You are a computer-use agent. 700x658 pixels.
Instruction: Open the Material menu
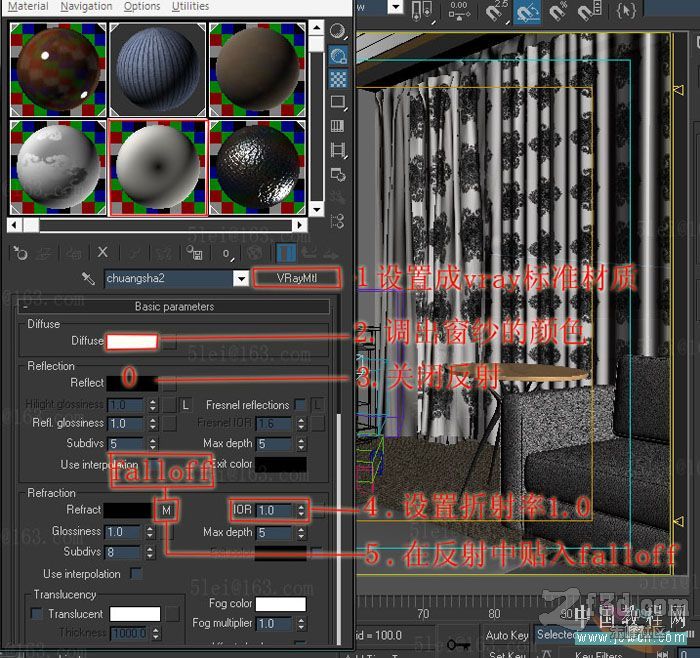click(x=27, y=6)
